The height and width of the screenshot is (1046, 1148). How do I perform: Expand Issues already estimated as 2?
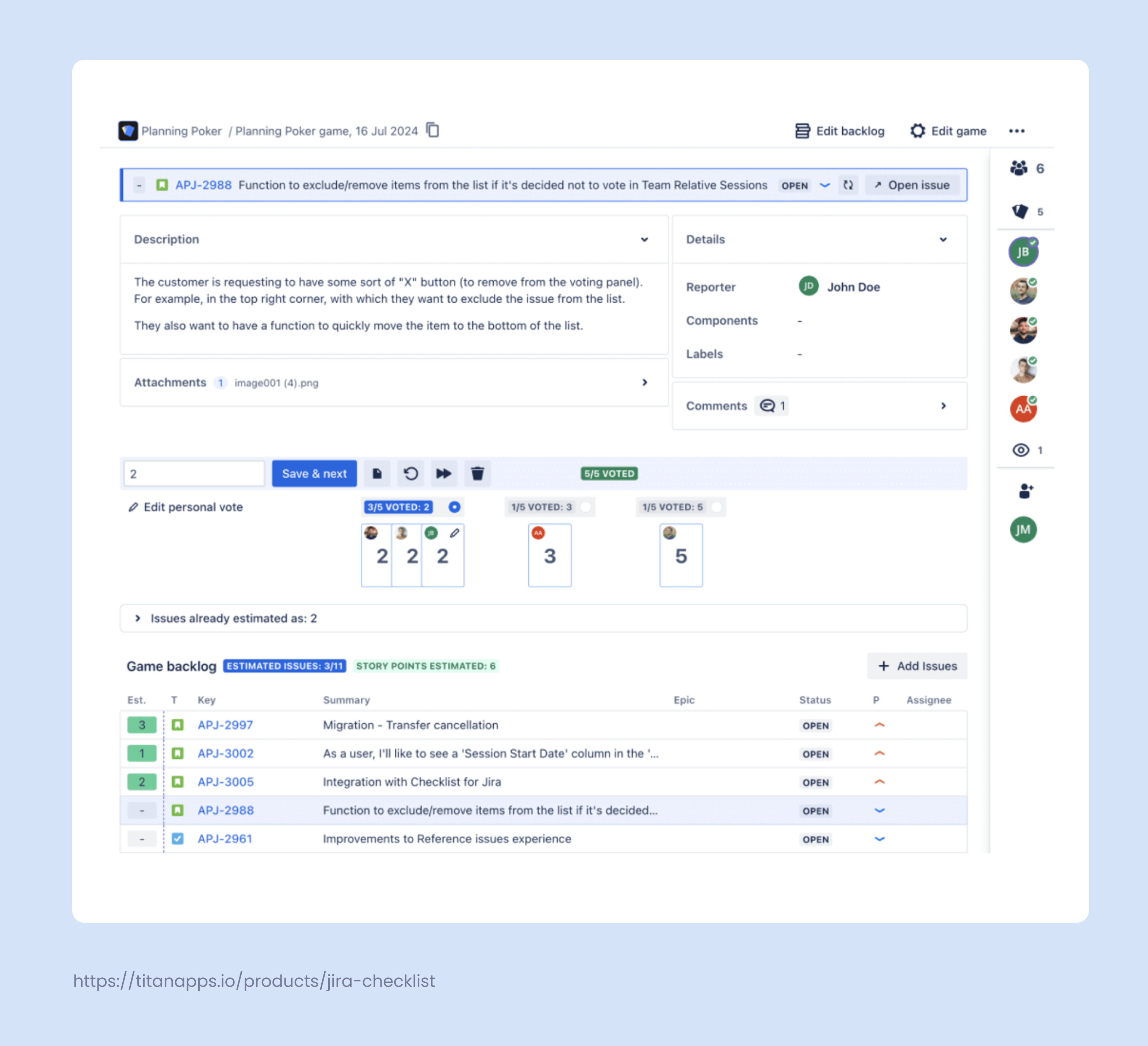click(x=138, y=618)
